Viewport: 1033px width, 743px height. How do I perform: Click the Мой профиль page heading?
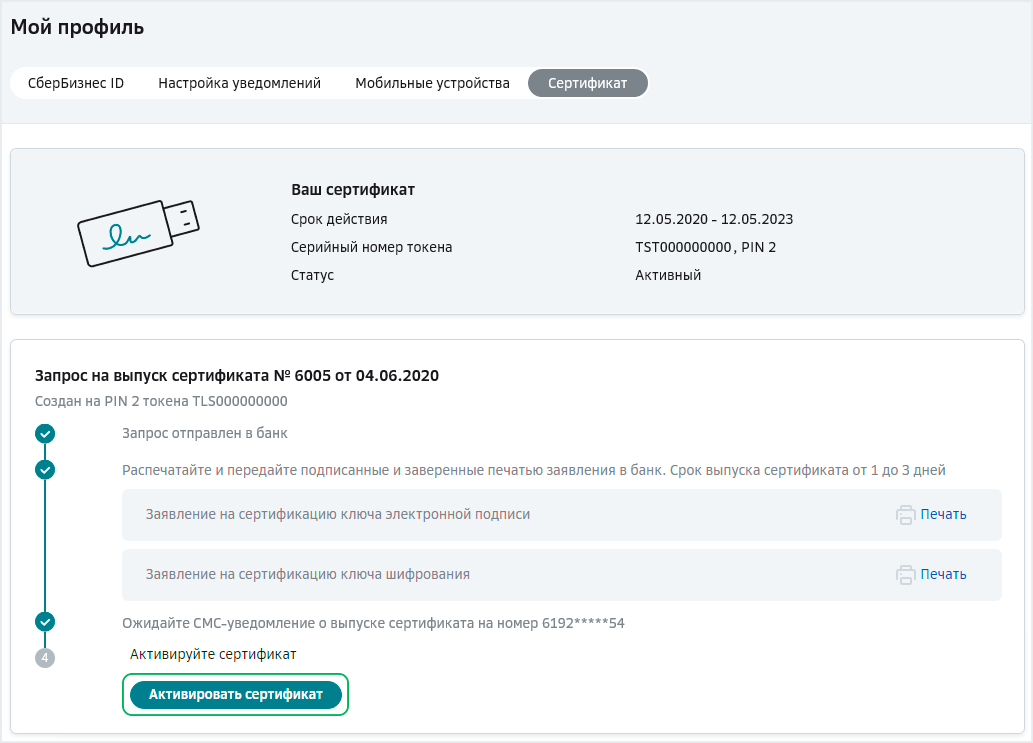click(x=76, y=27)
